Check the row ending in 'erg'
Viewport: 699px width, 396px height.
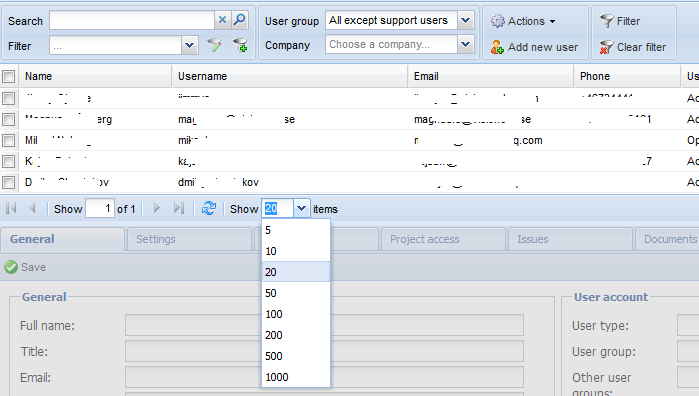click(x=8, y=119)
